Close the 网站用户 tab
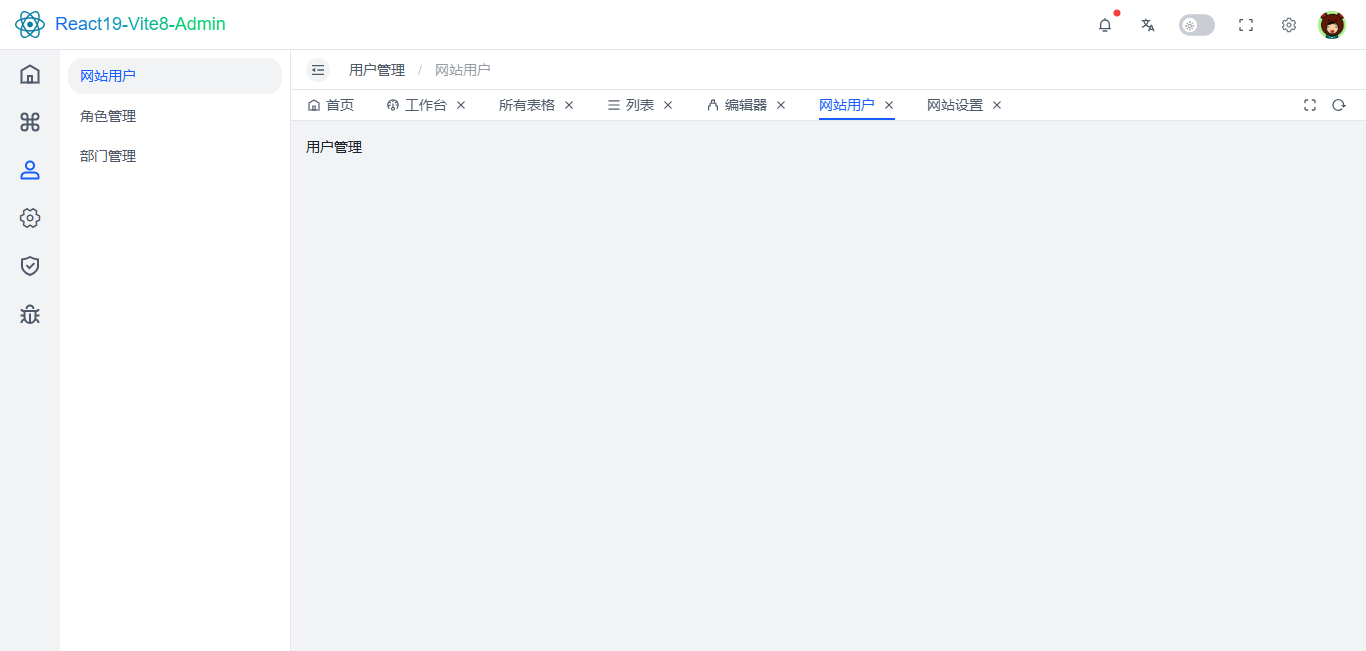Screen dimensions: 1366x651 (x=889, y=105)
